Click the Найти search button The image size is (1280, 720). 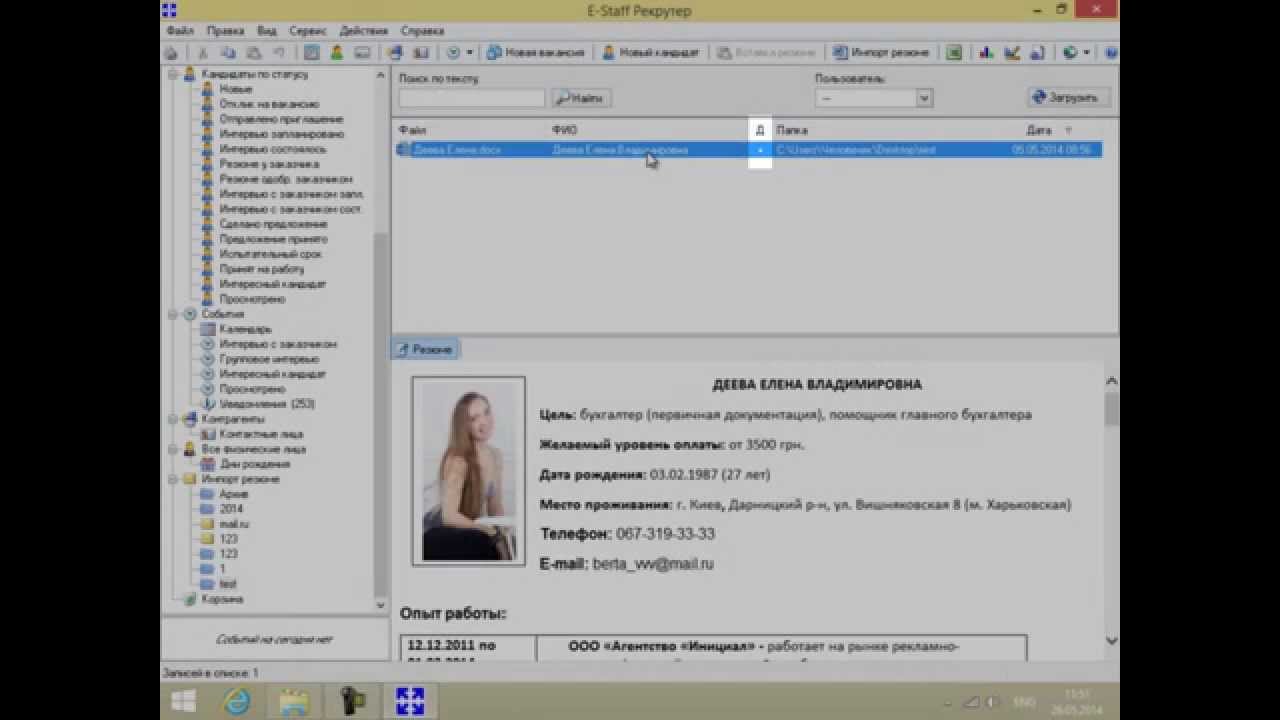point(581,98)
